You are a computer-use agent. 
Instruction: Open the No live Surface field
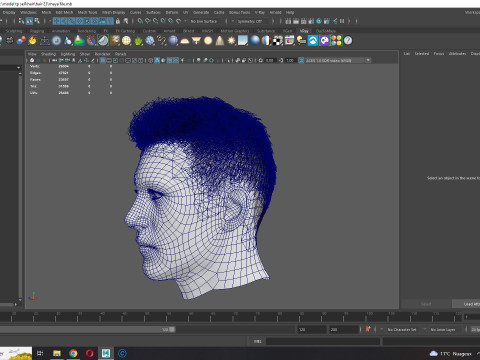[x=206, y=21]
